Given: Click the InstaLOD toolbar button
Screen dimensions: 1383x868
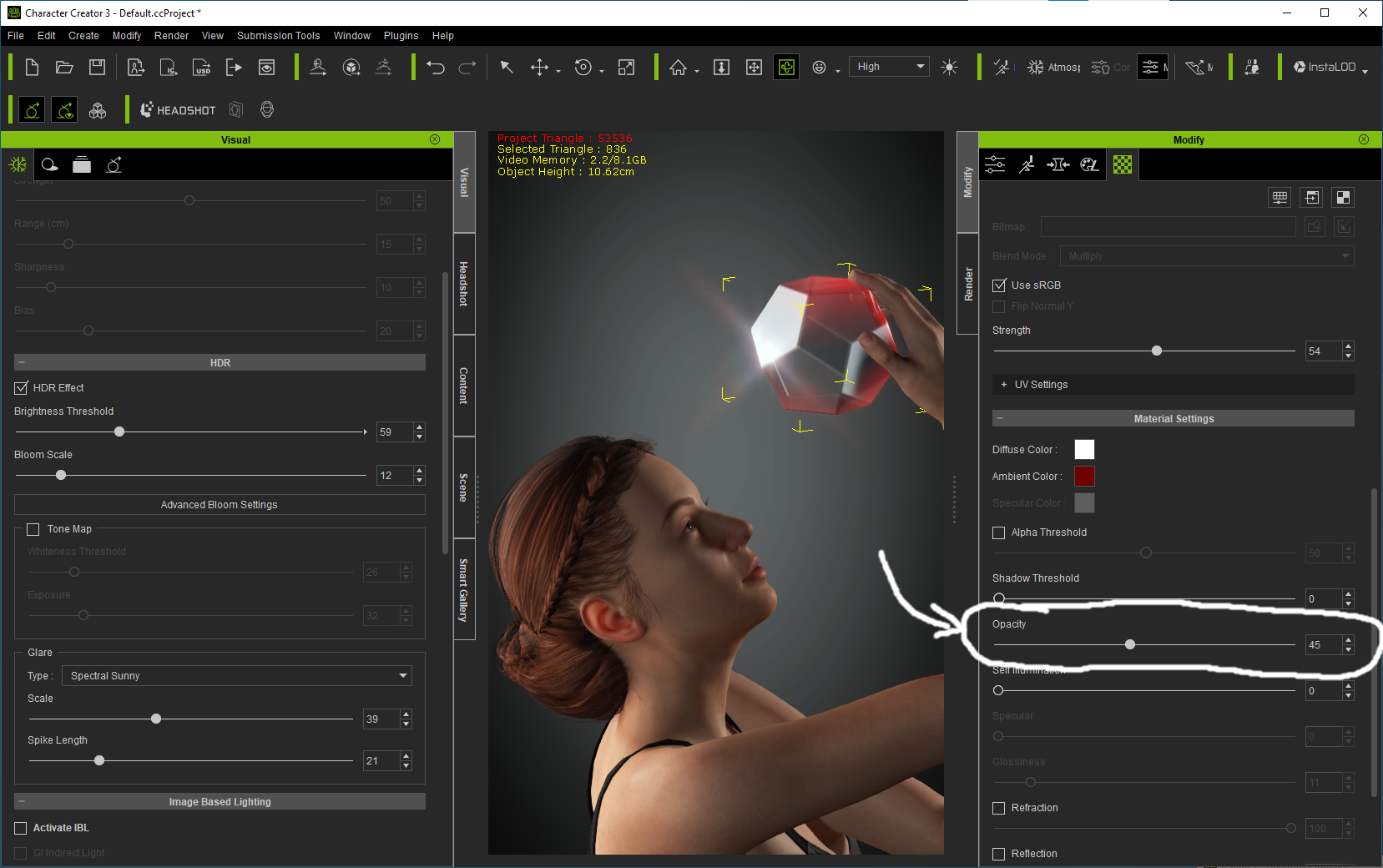Looking at the screenshot, I should pos(1325,68).
